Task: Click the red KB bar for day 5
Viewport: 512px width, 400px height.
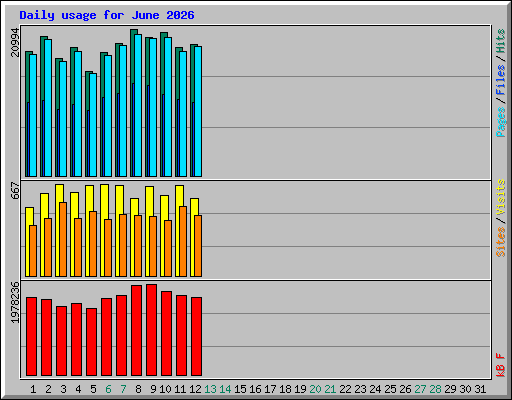Action: coord(91,342)
